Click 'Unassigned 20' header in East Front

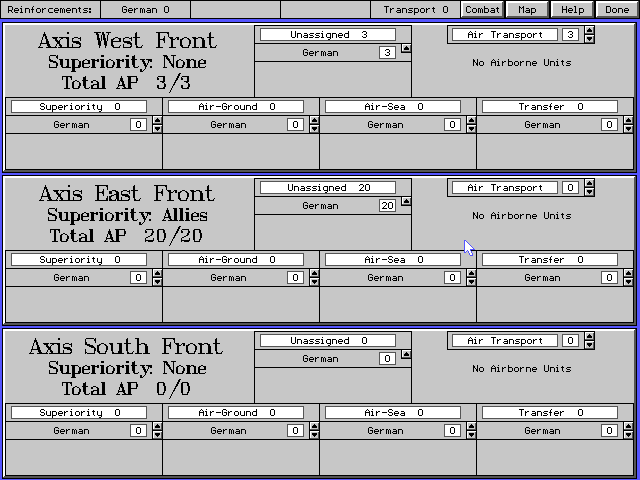click(328, 188)
